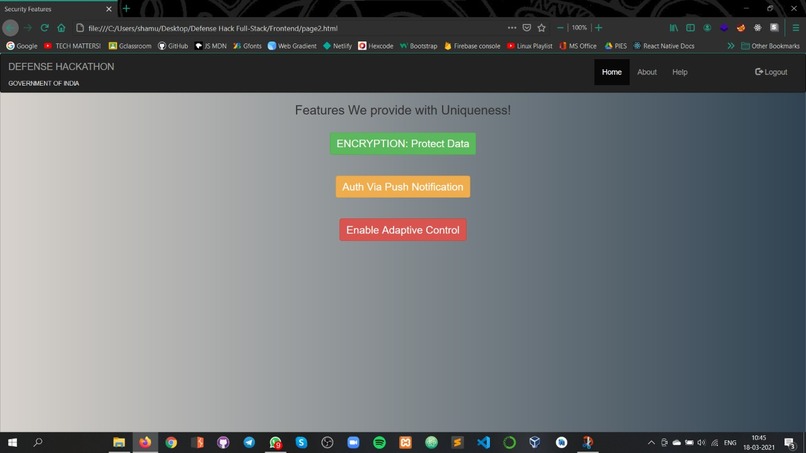Open Windows taskbar search
The image size is (806, 453).
point(38,442)
